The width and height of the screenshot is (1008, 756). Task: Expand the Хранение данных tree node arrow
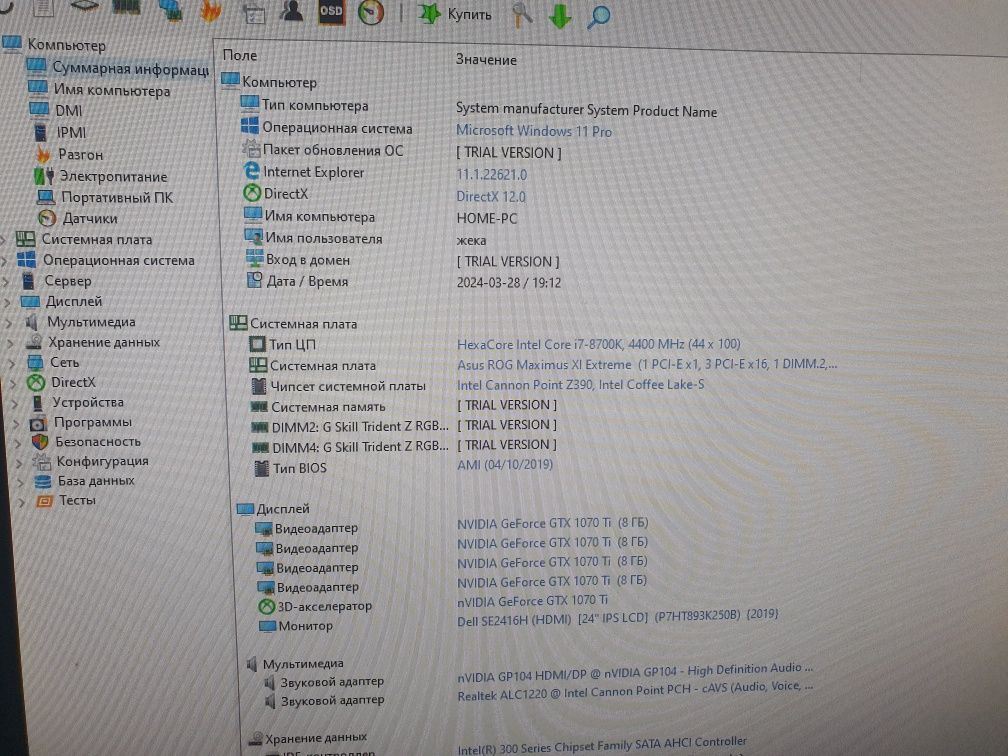click(10, 343)
